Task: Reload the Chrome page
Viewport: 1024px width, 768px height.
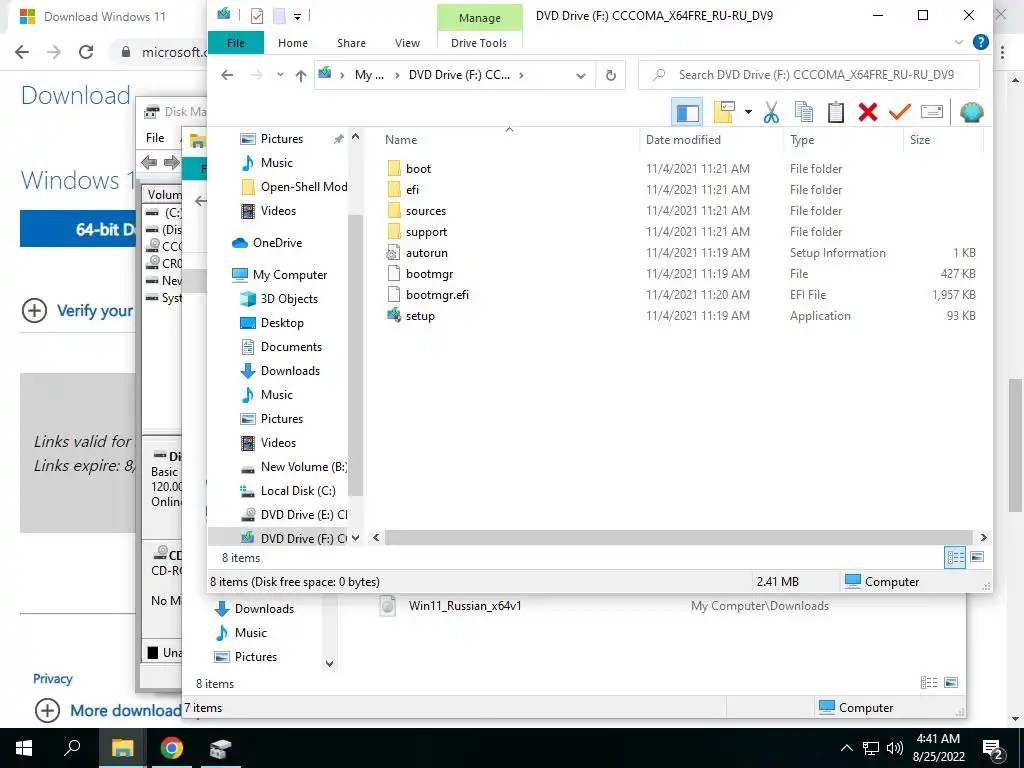Action: (x=86, y=52)
